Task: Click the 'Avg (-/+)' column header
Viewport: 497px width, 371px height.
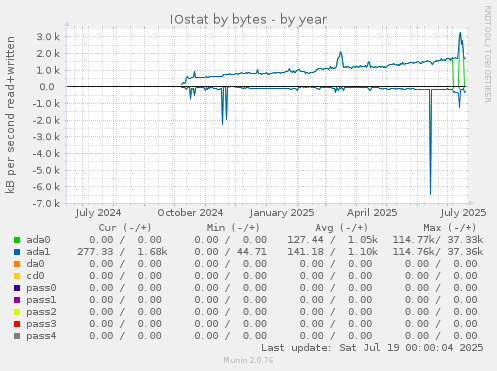Action: click(x=342, y=228)
